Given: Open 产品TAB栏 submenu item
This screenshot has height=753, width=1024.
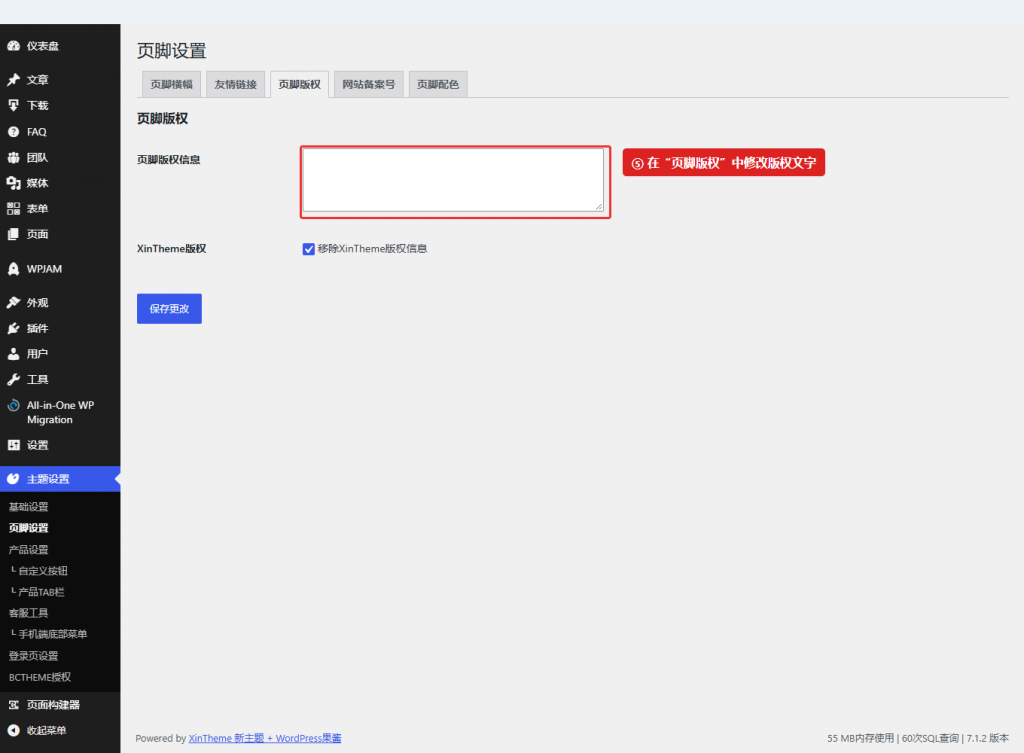Looking at the screenshot, I should point(41,592).
